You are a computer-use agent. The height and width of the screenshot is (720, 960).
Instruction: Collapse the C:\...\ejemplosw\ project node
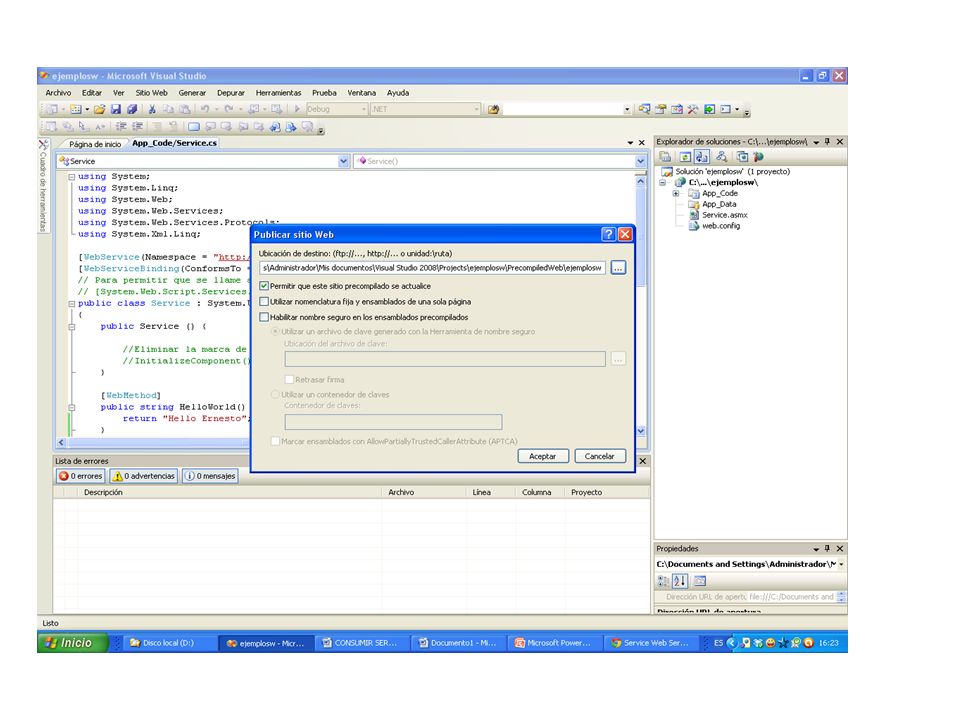(x=662, y=182)
